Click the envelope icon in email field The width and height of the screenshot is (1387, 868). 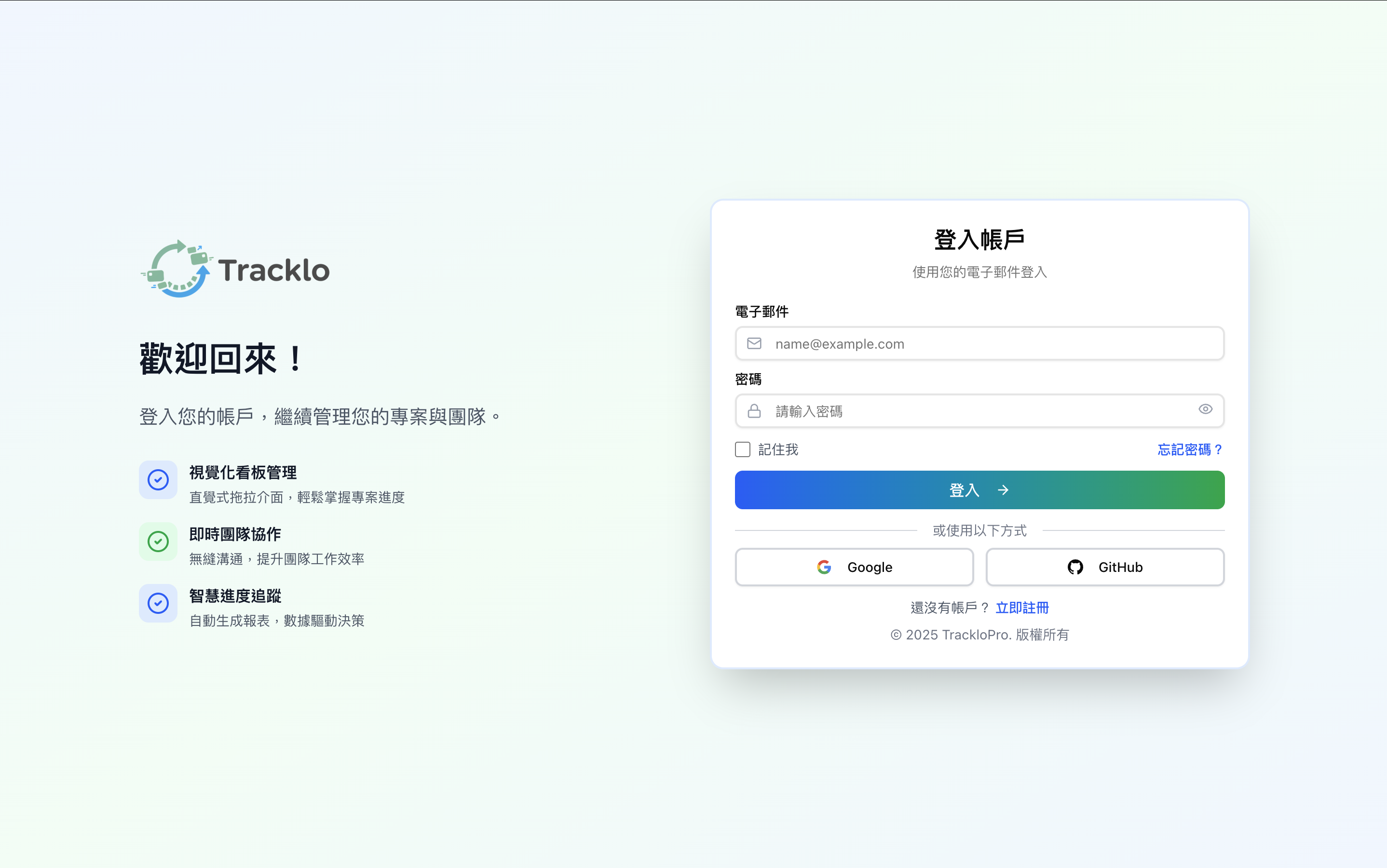point(754,343)
